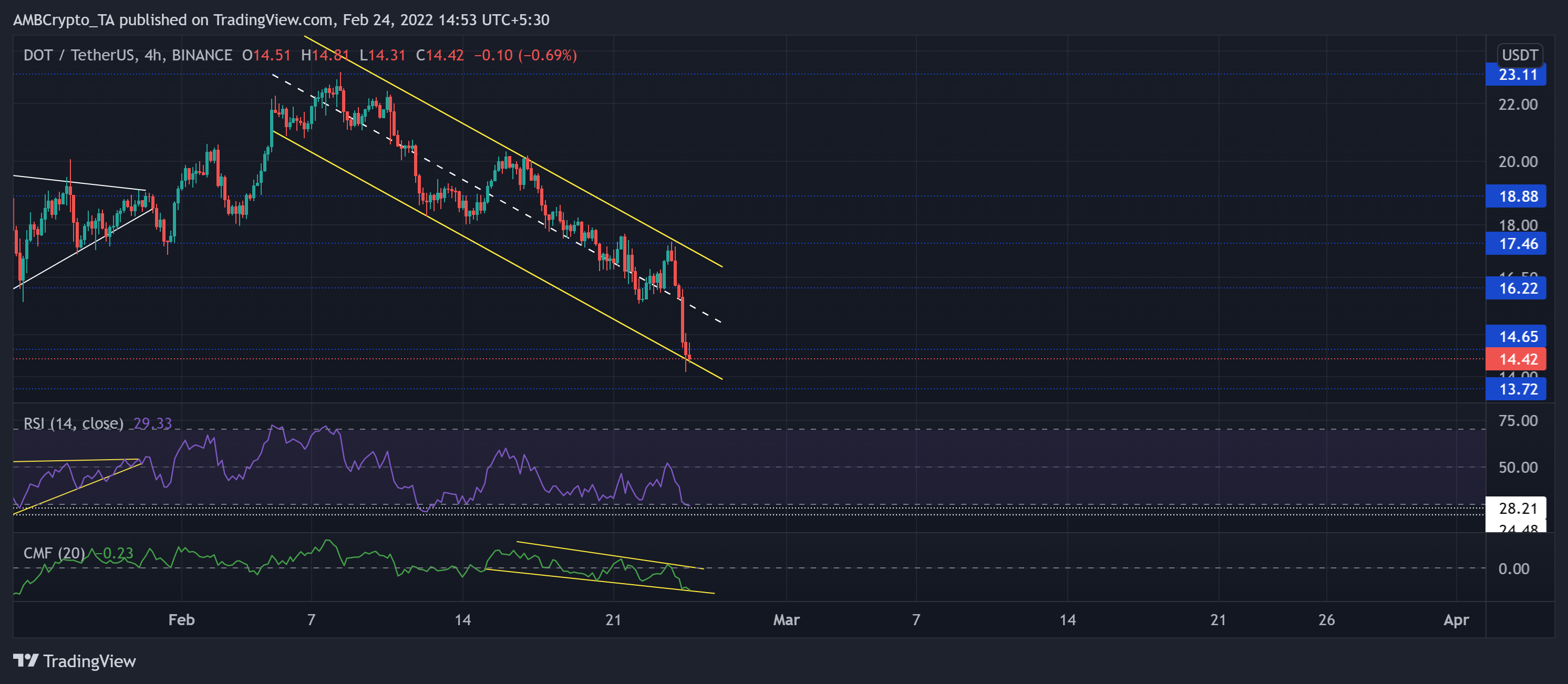Select the 13.72 price level label

point(1517,389)
